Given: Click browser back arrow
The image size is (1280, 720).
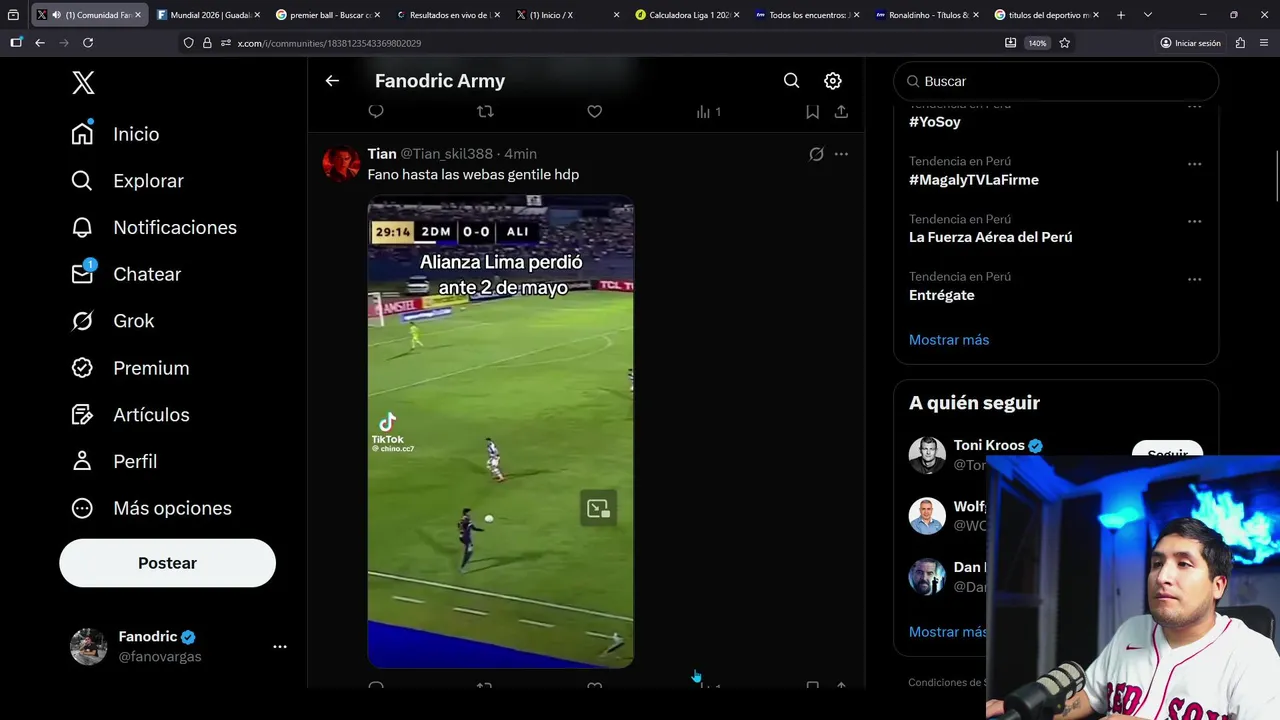Looking at the screenshot, I should 40,43.
